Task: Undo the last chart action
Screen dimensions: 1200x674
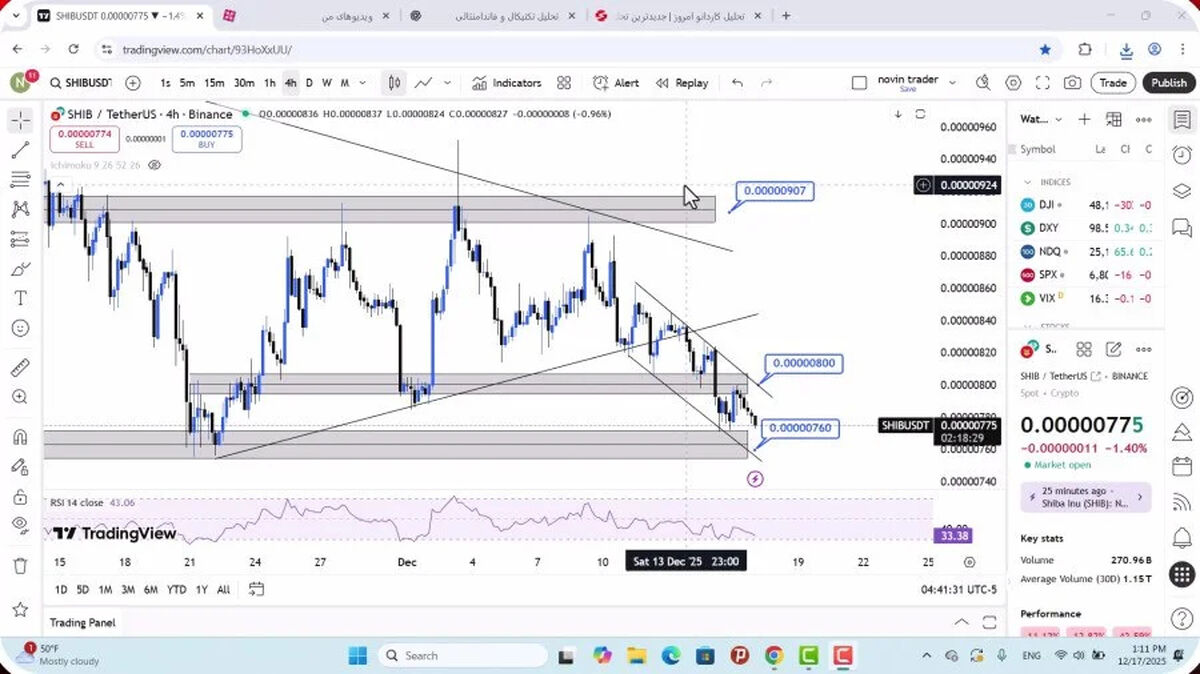Action: [737, 83]
